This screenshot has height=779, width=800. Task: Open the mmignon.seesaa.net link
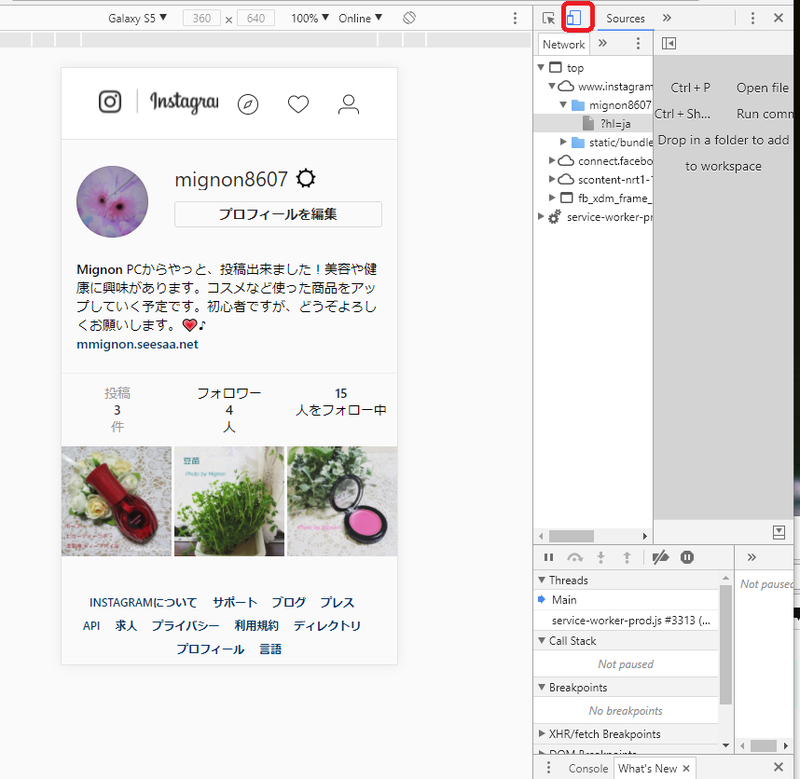point(137,344)
